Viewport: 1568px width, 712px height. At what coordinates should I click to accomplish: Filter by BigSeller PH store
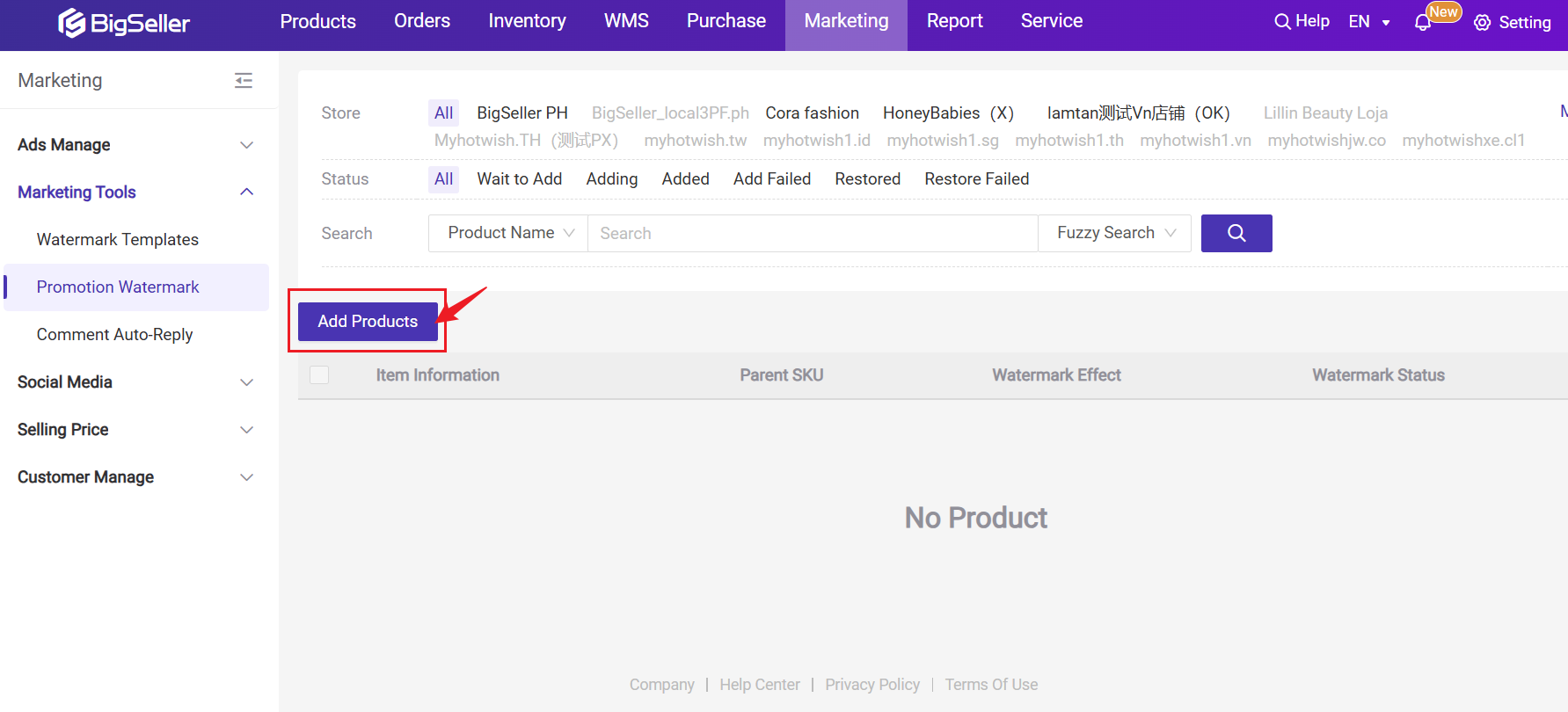pos(522,113)
